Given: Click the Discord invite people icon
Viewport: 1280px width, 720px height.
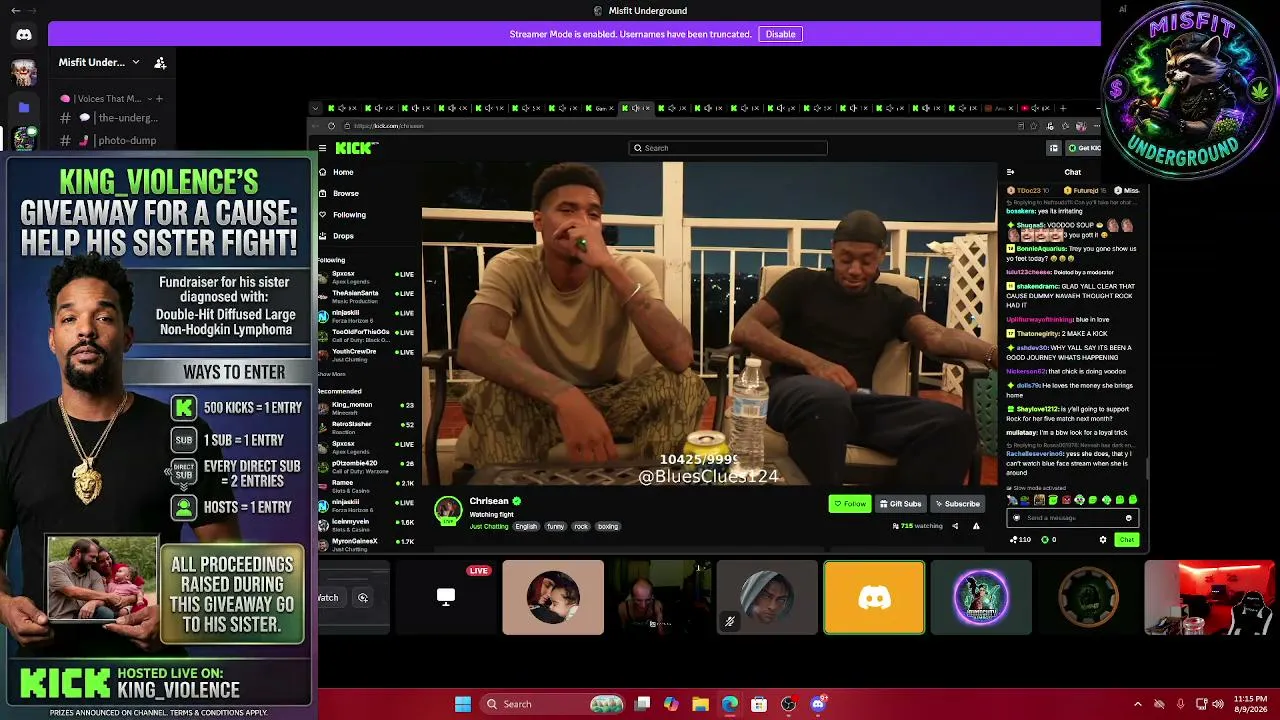Looking at the screenshot, I should (160, 63).
